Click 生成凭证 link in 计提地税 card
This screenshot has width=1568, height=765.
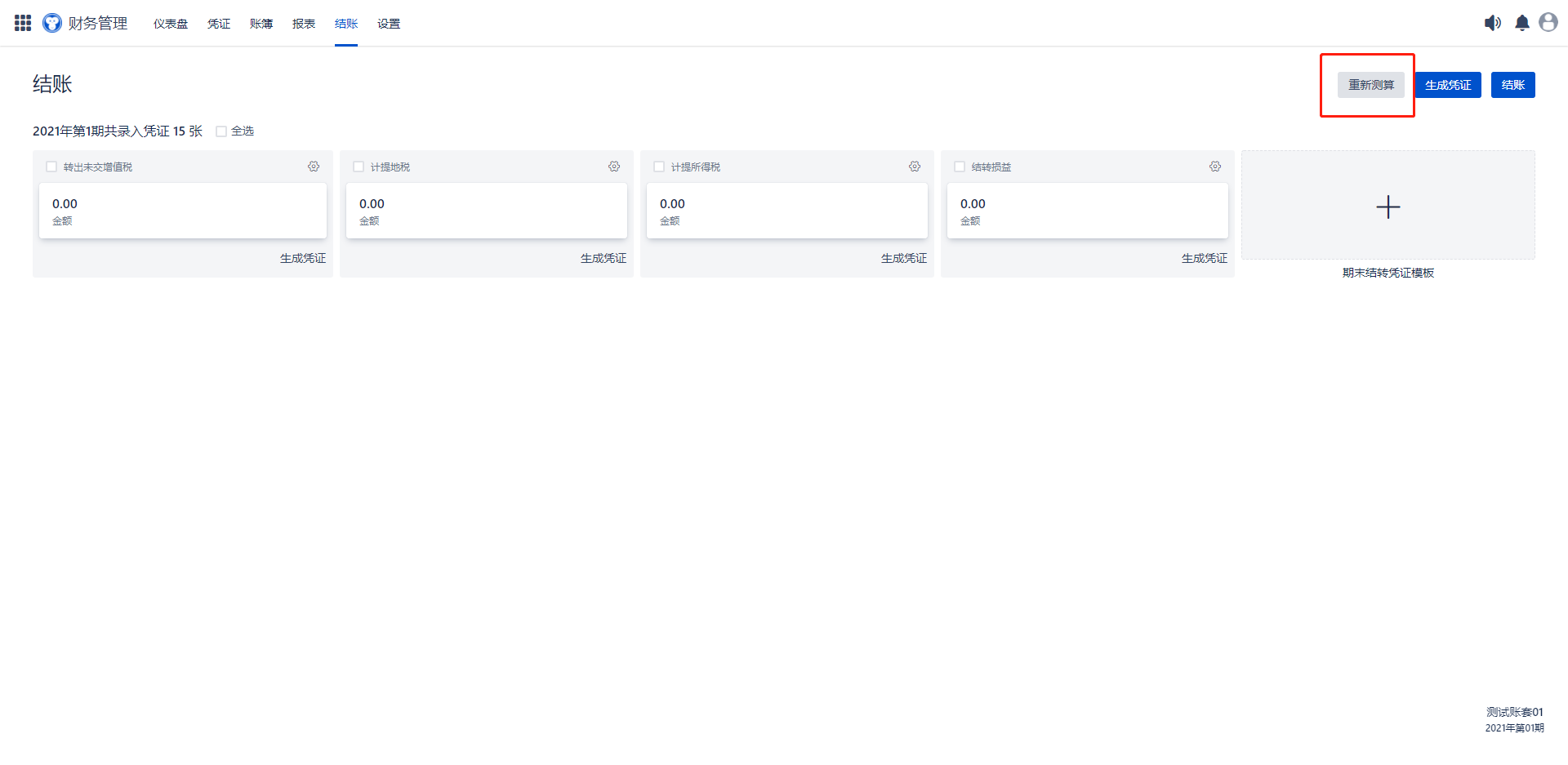[x=604, y=258]
